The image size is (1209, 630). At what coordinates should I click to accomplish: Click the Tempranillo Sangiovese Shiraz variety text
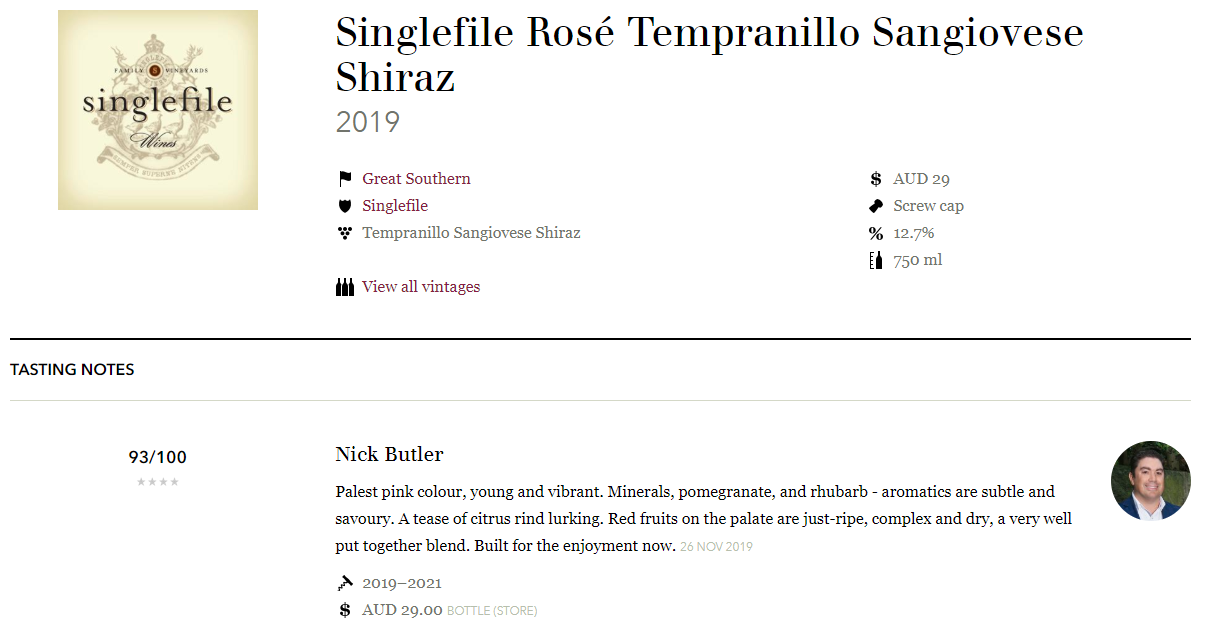tap(471, 233)
